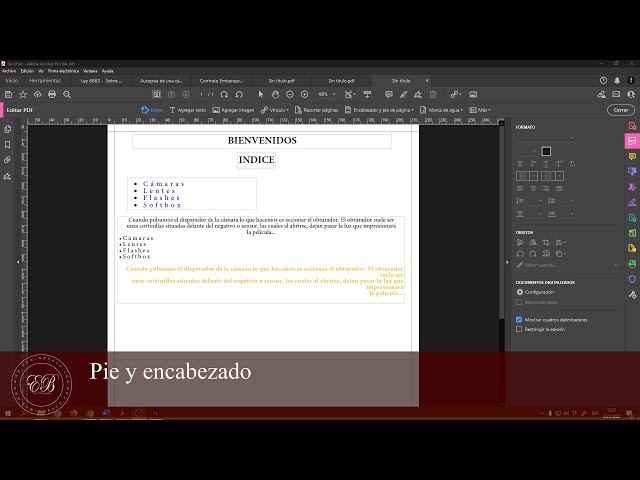640x480 pixels.
Task: Apply italic text format icon
Action: click(533, 164)
